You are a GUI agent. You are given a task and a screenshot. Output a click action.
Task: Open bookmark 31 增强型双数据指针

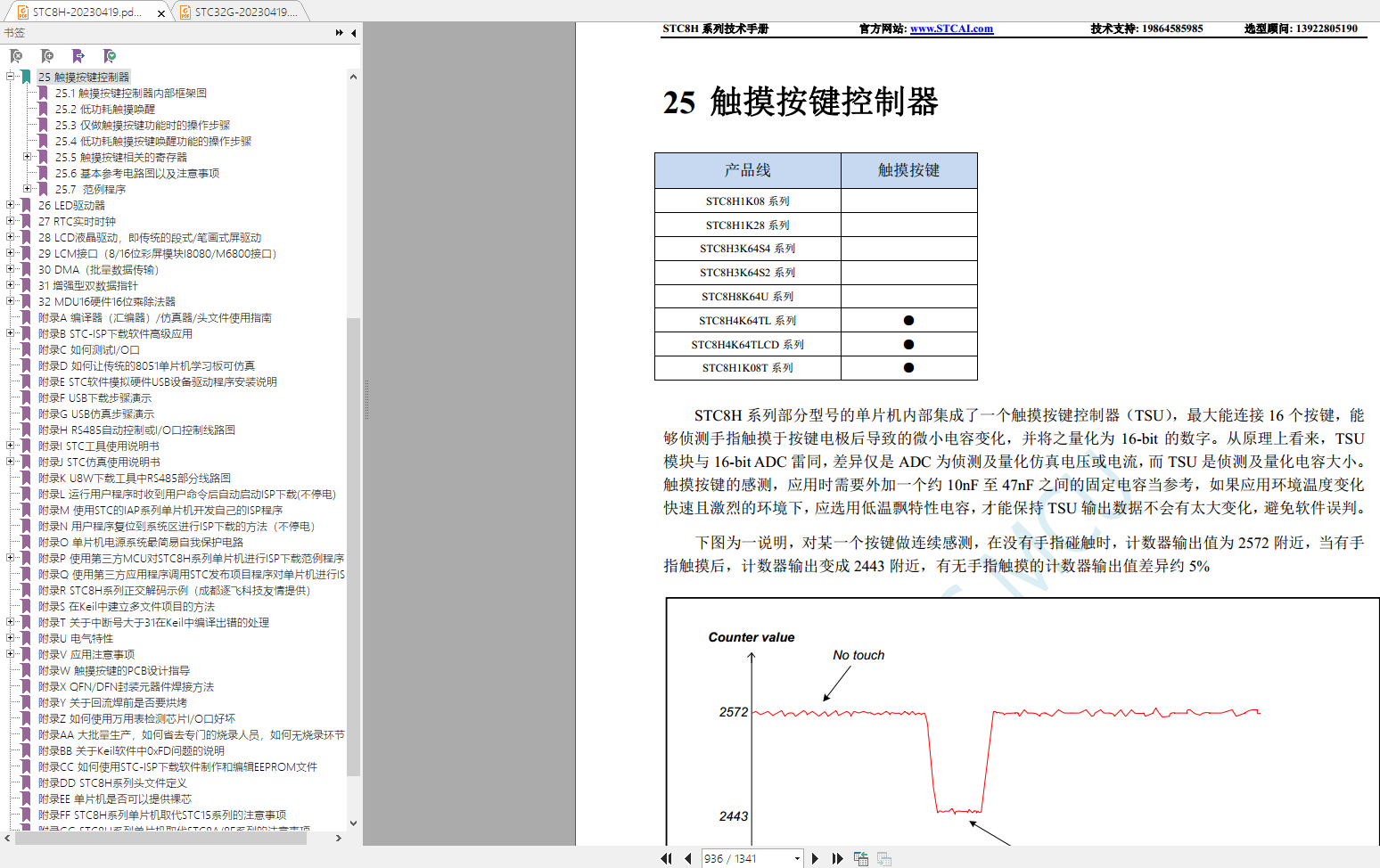pos(88,285)
